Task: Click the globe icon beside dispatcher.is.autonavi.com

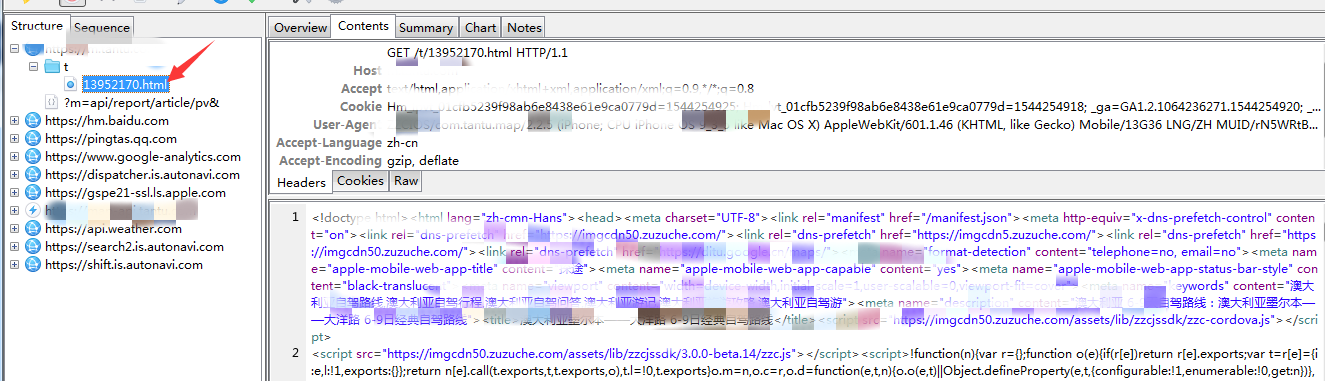Action: click(x=33, y=174)
